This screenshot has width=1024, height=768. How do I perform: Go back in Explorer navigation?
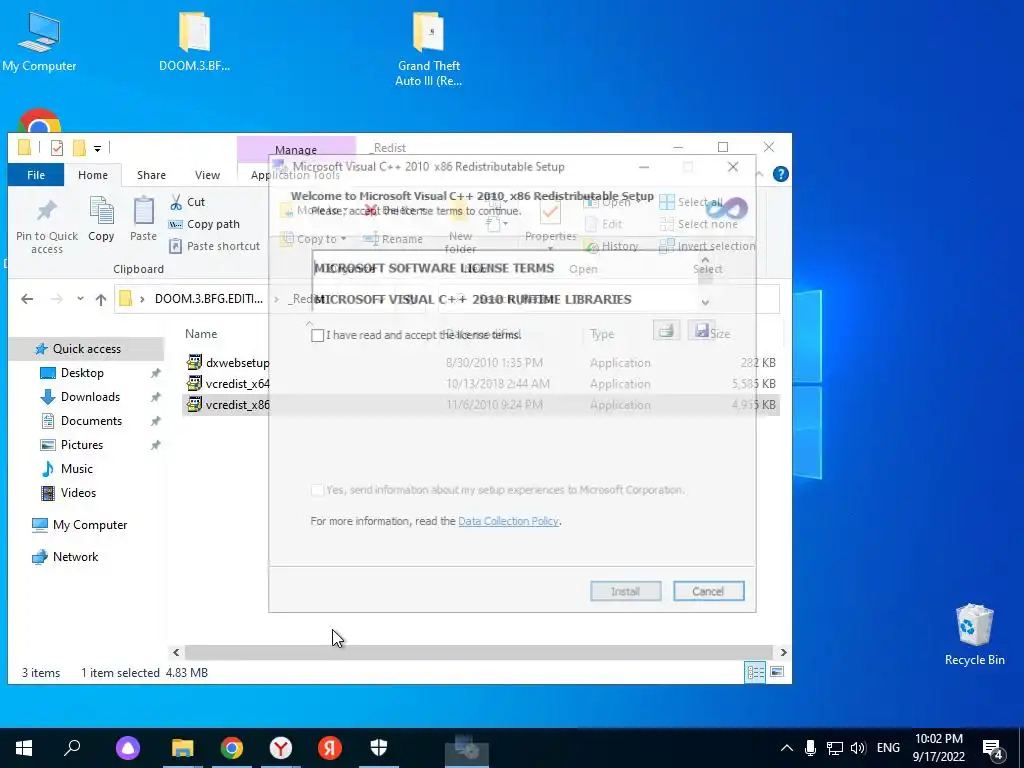point(27,299)
